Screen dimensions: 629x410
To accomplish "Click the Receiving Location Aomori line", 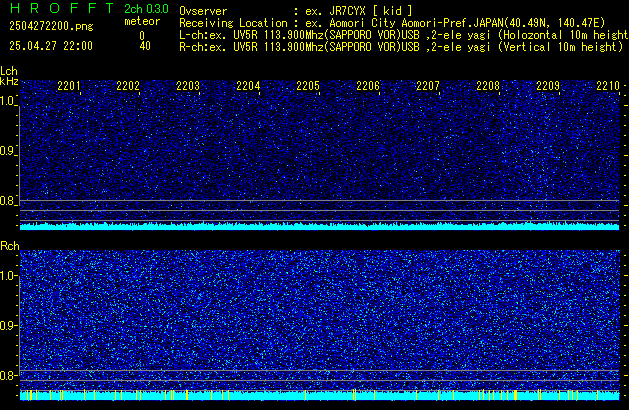I will [392, 23].
